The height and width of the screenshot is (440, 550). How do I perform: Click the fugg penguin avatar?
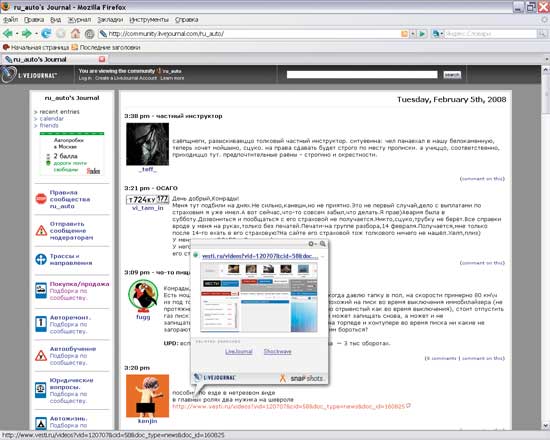[143, 296]
